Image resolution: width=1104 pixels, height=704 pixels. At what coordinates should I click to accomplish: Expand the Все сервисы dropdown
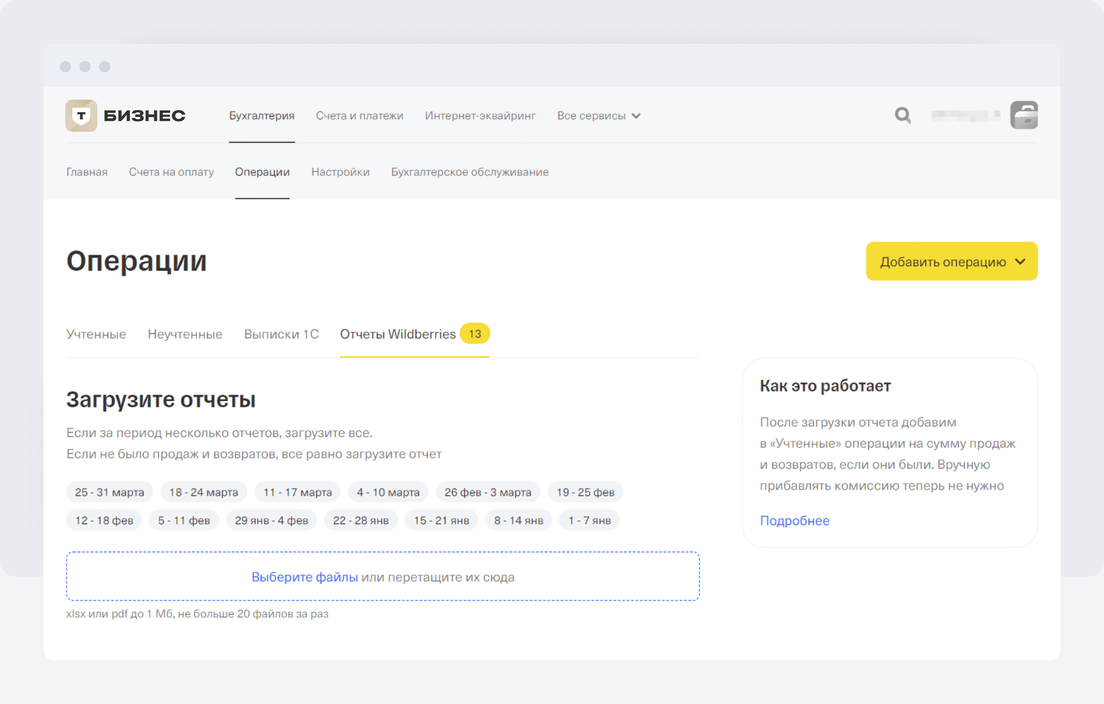[x=598, y=116]
